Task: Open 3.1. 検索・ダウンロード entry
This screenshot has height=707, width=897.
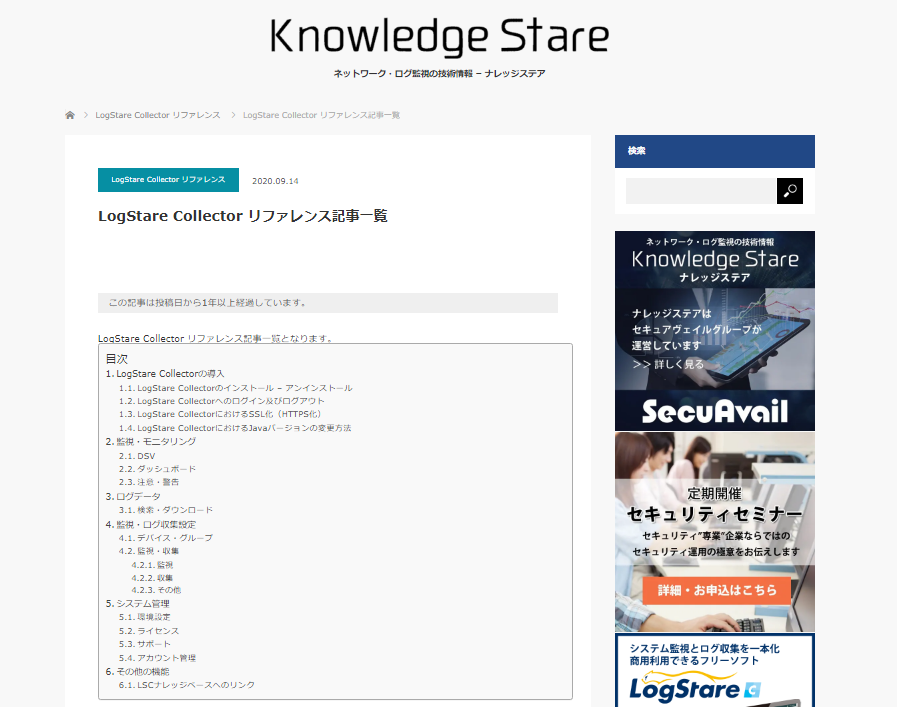Action: [166, 510]
